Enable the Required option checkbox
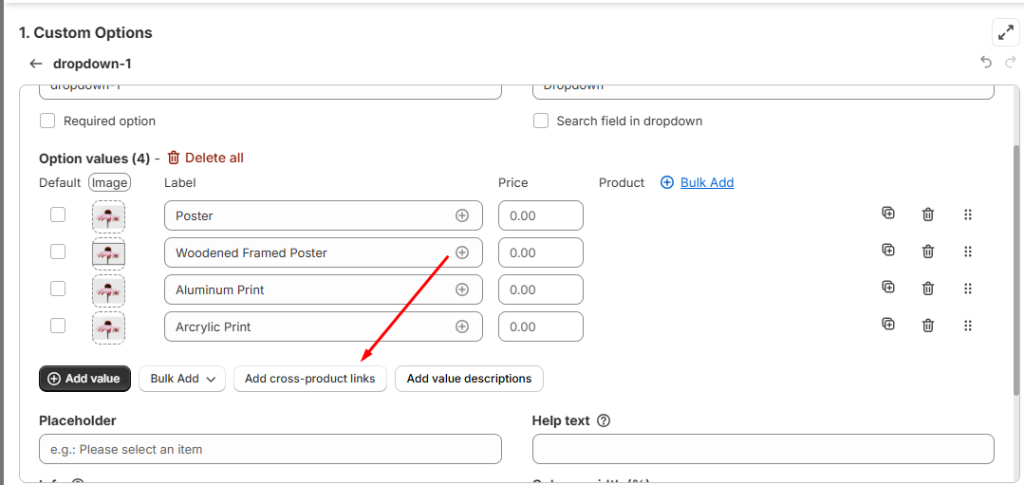The height and width of the screenshot is (485, 1024). point(47,121)
